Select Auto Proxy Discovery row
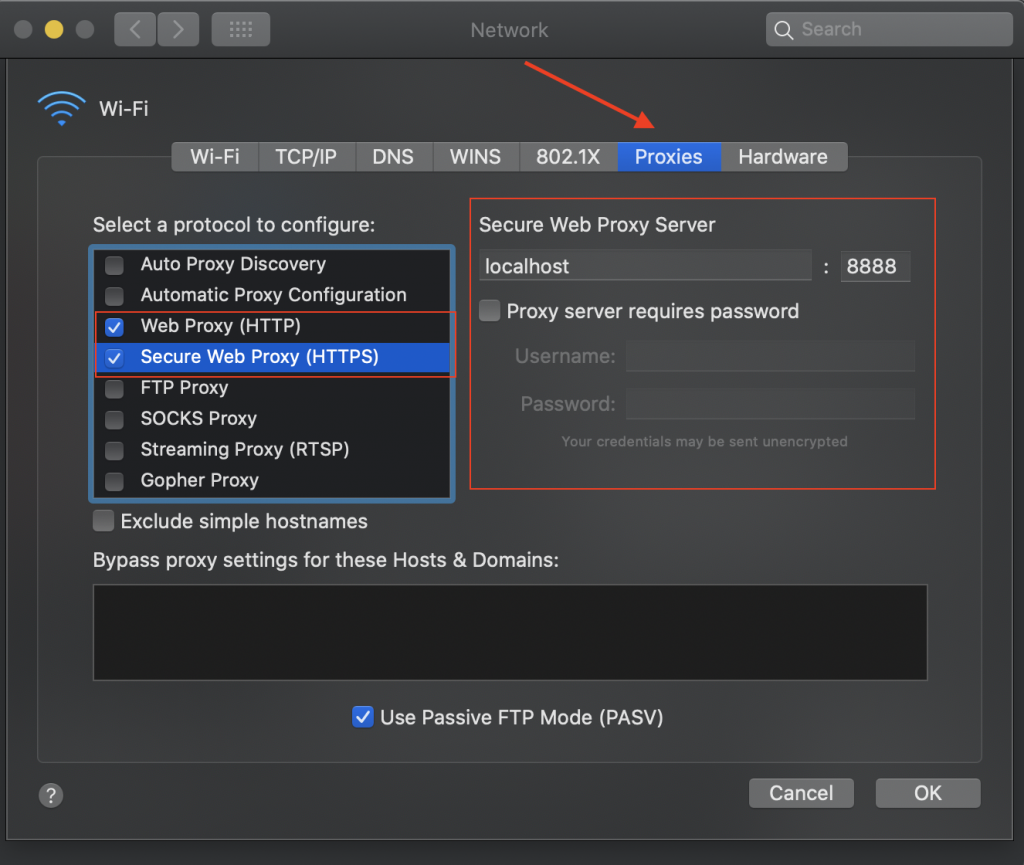 click(272, 265)
